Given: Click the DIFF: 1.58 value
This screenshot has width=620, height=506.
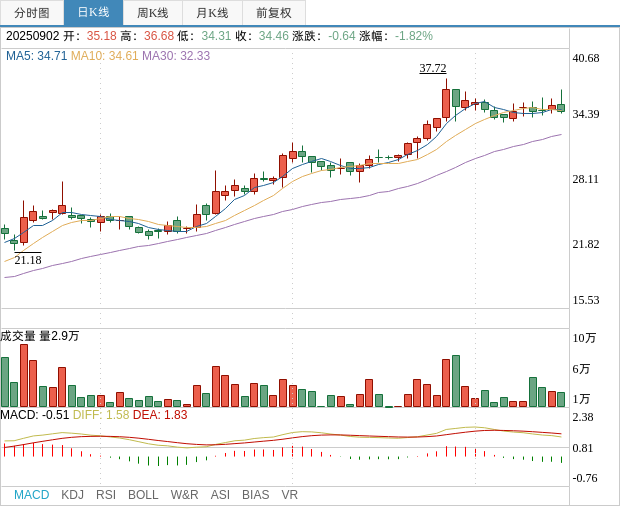Looking at the screenshot, I should pos(101,415).
